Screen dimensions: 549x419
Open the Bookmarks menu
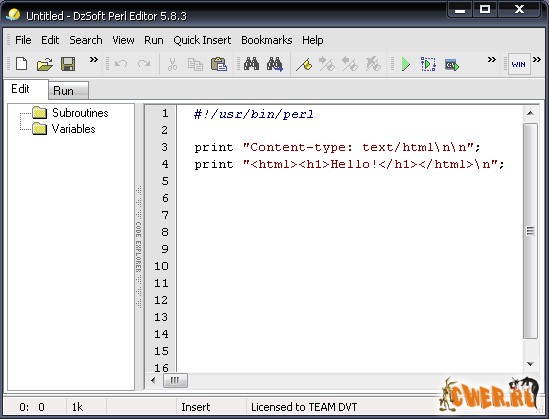point(266,40)
